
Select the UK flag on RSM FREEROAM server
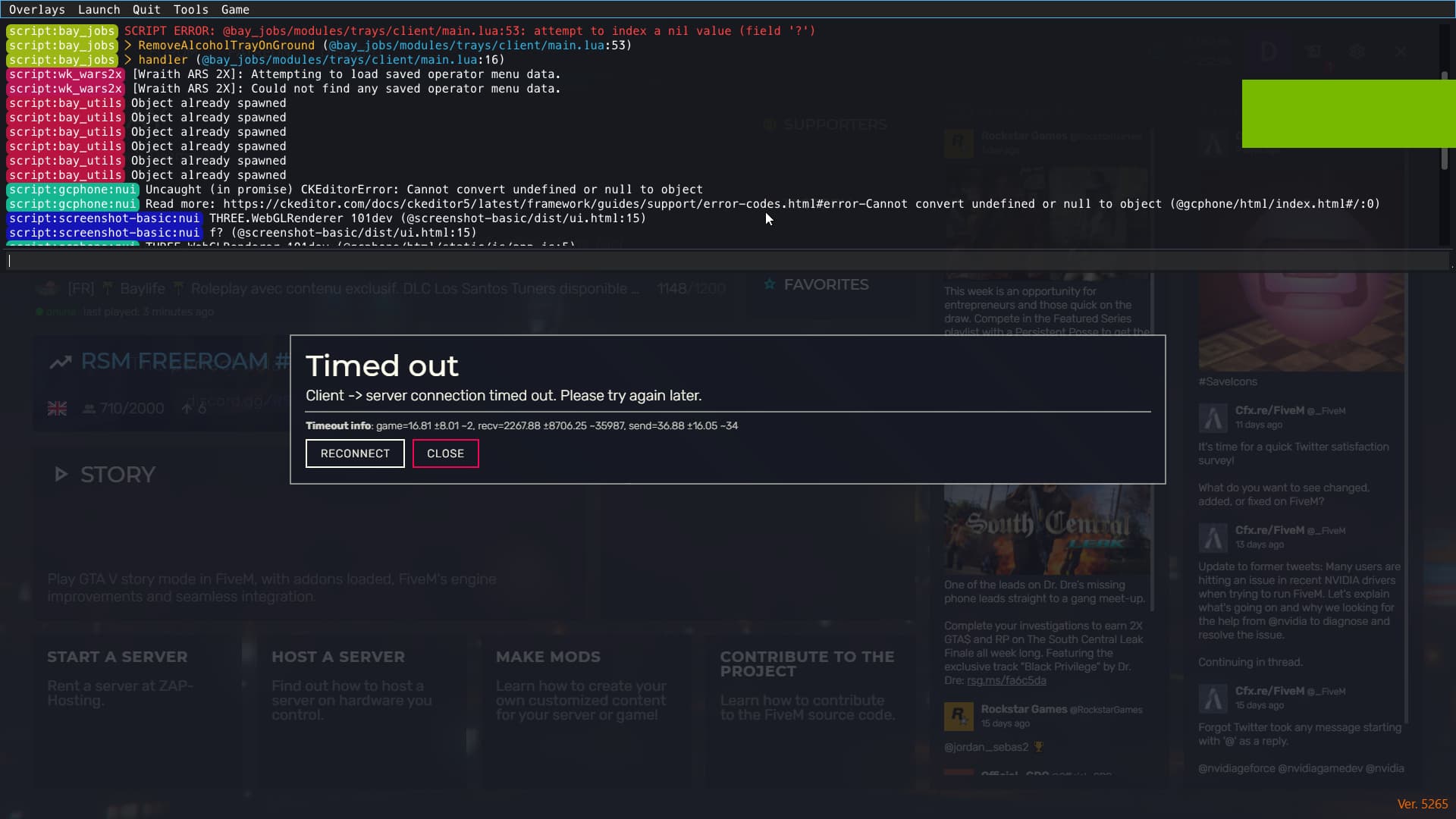pos(57,408)
